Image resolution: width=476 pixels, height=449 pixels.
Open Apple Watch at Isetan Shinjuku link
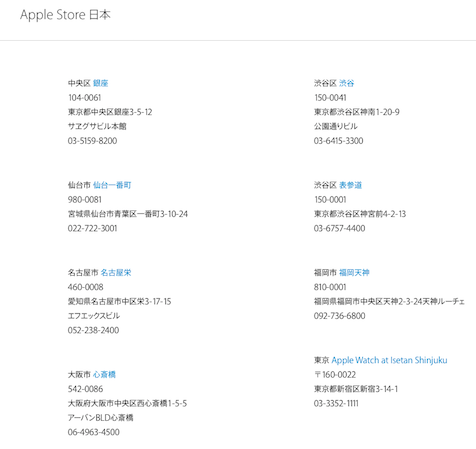coord(389,360)
